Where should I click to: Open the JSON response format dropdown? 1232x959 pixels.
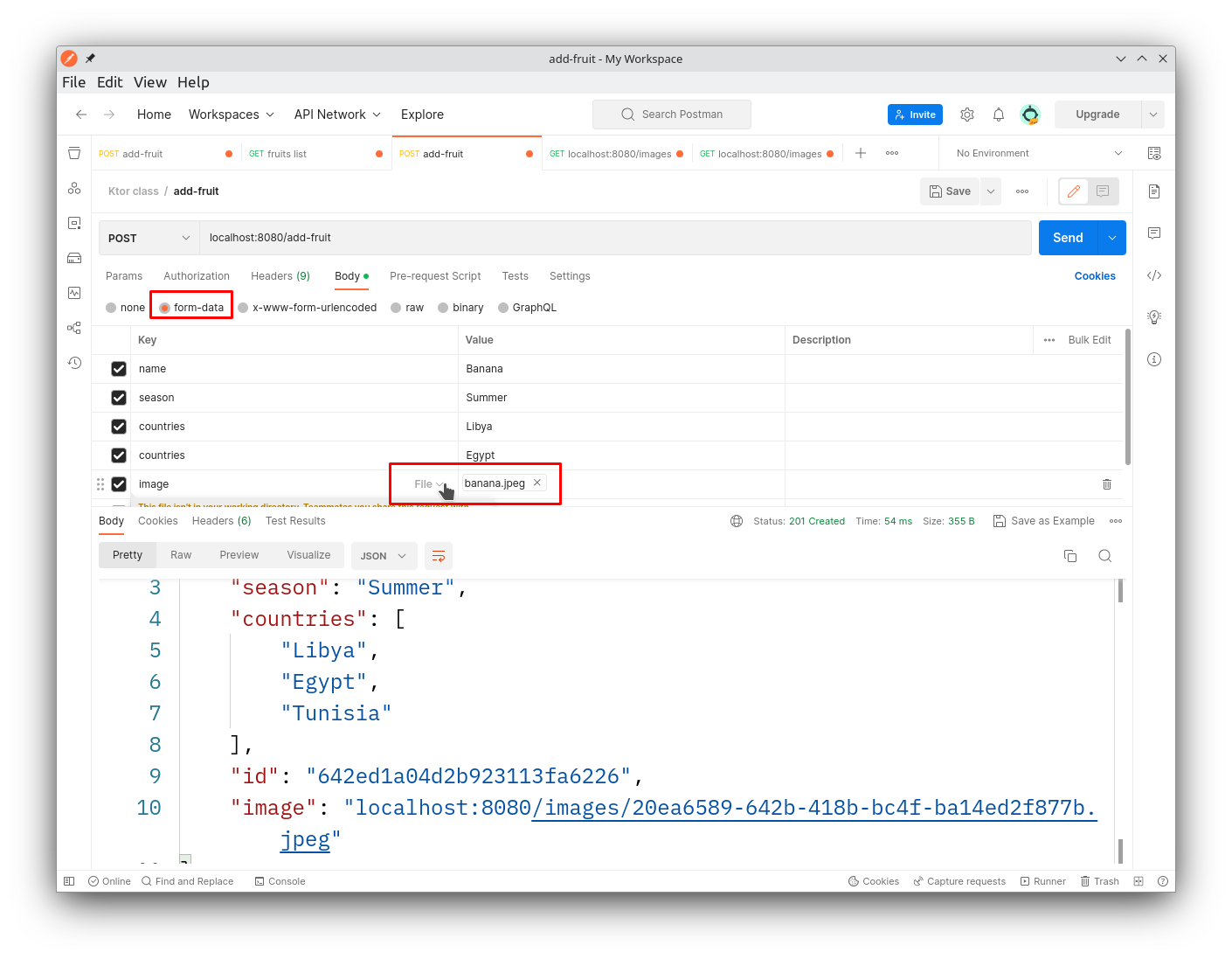click(383, 556)
